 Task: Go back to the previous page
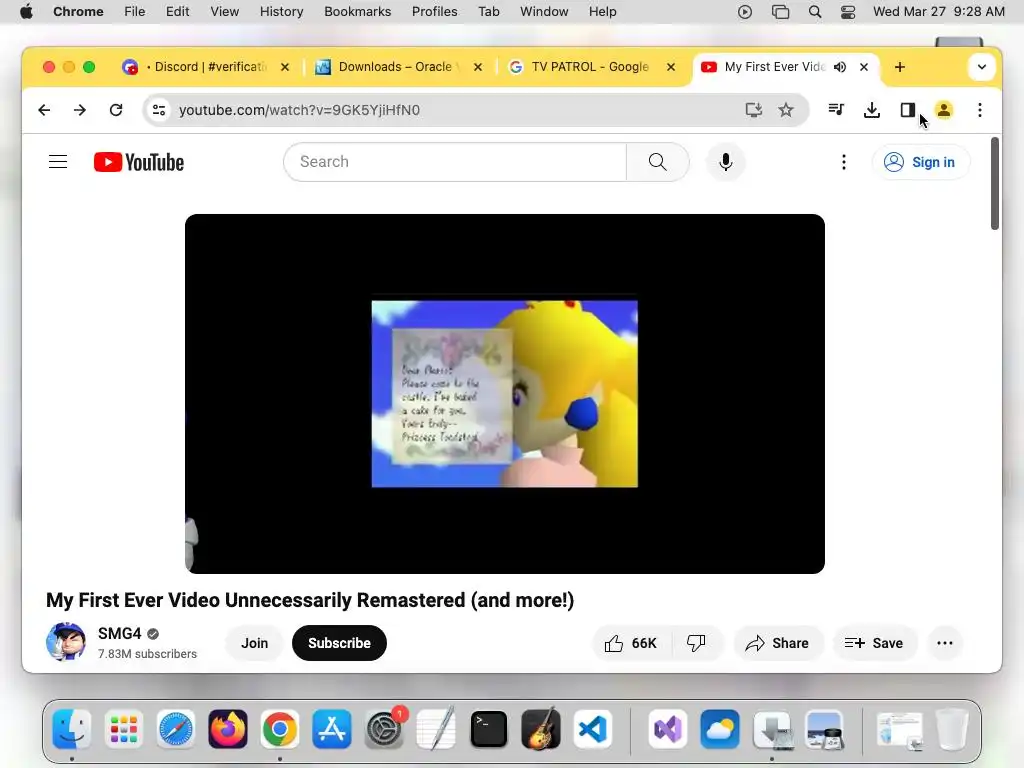click(44, 110)
